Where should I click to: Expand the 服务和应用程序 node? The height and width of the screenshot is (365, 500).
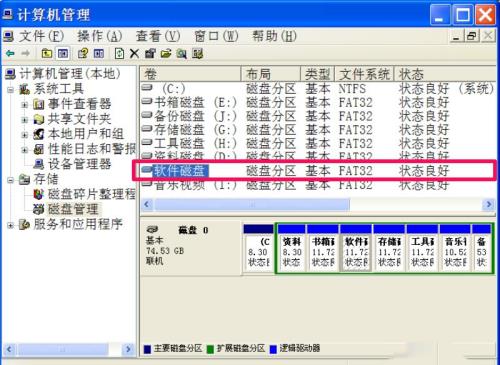[x=11, y=225]
